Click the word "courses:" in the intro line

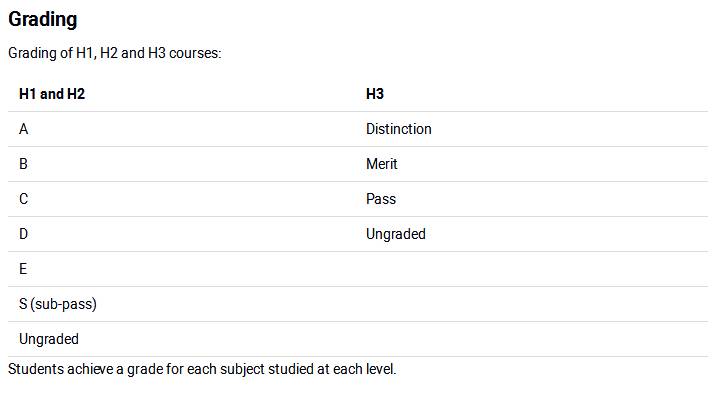pyautogui.click(x=195, y=53)
